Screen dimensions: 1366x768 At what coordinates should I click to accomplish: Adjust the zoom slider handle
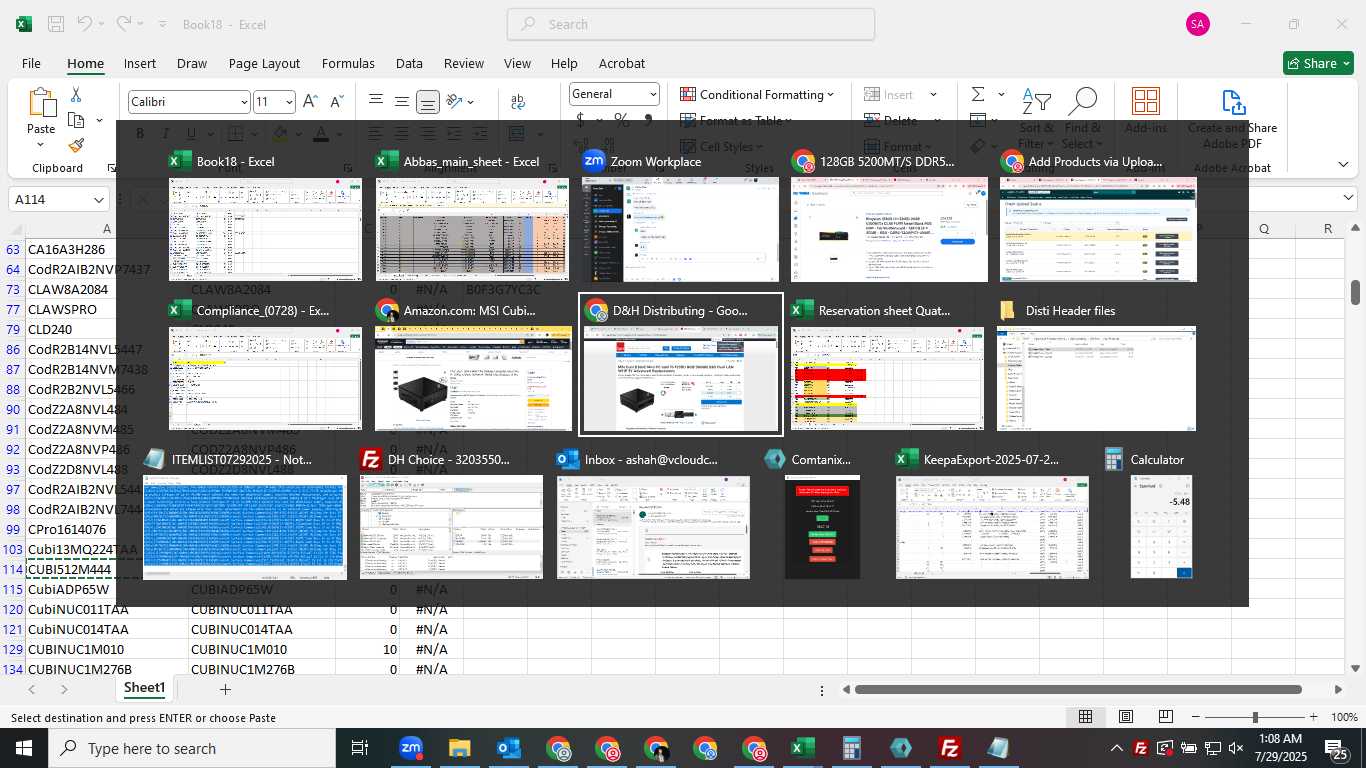coord(1255,717)
